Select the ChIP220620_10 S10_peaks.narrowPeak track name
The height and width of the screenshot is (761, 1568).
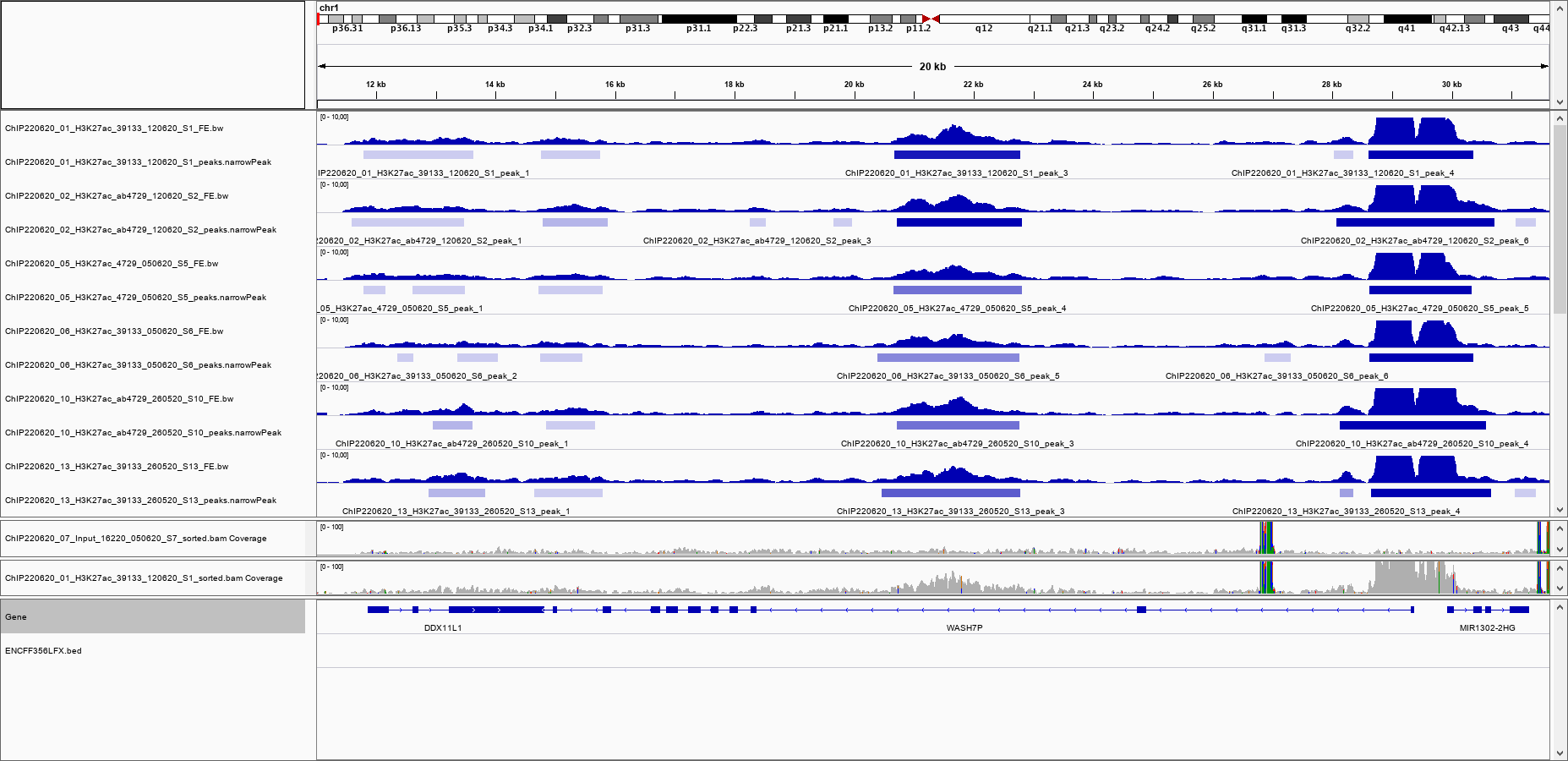click(x=143, y=433)
